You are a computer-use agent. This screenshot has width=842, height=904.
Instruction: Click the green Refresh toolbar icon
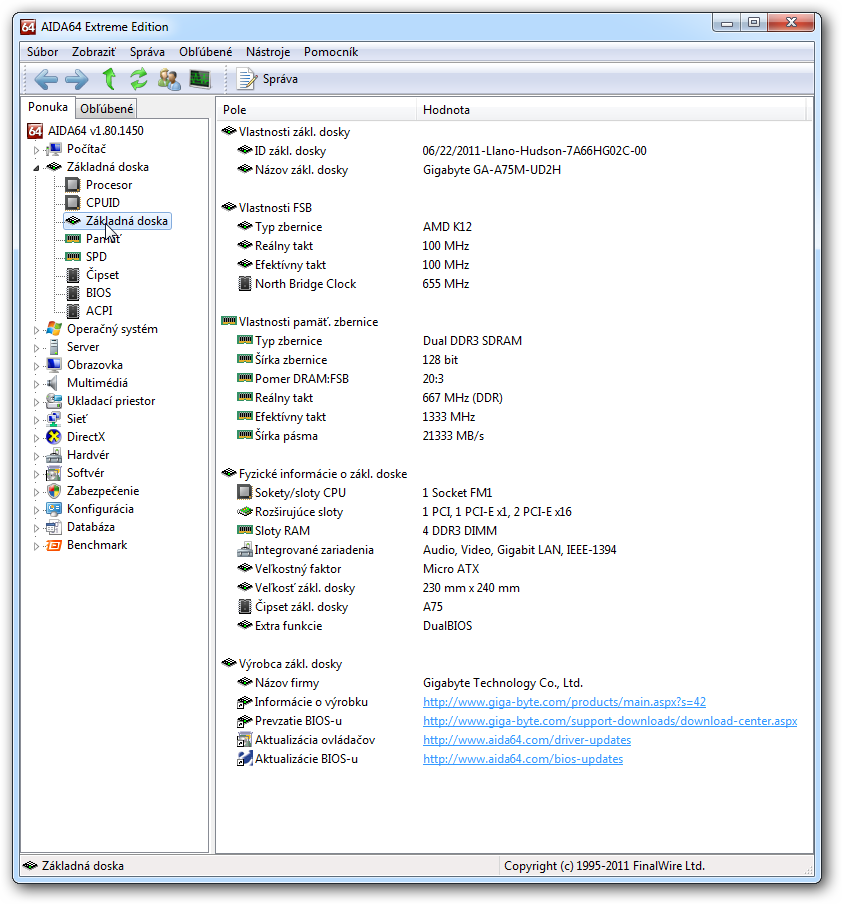[x=138, y=79]
